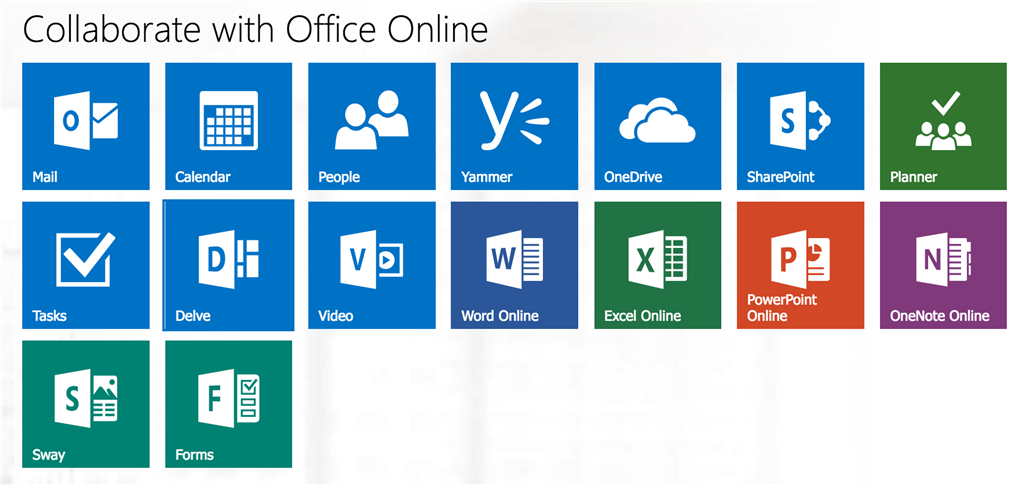Open the Word Online tile
Screen dimensions: 1024x485
[515, 265]
